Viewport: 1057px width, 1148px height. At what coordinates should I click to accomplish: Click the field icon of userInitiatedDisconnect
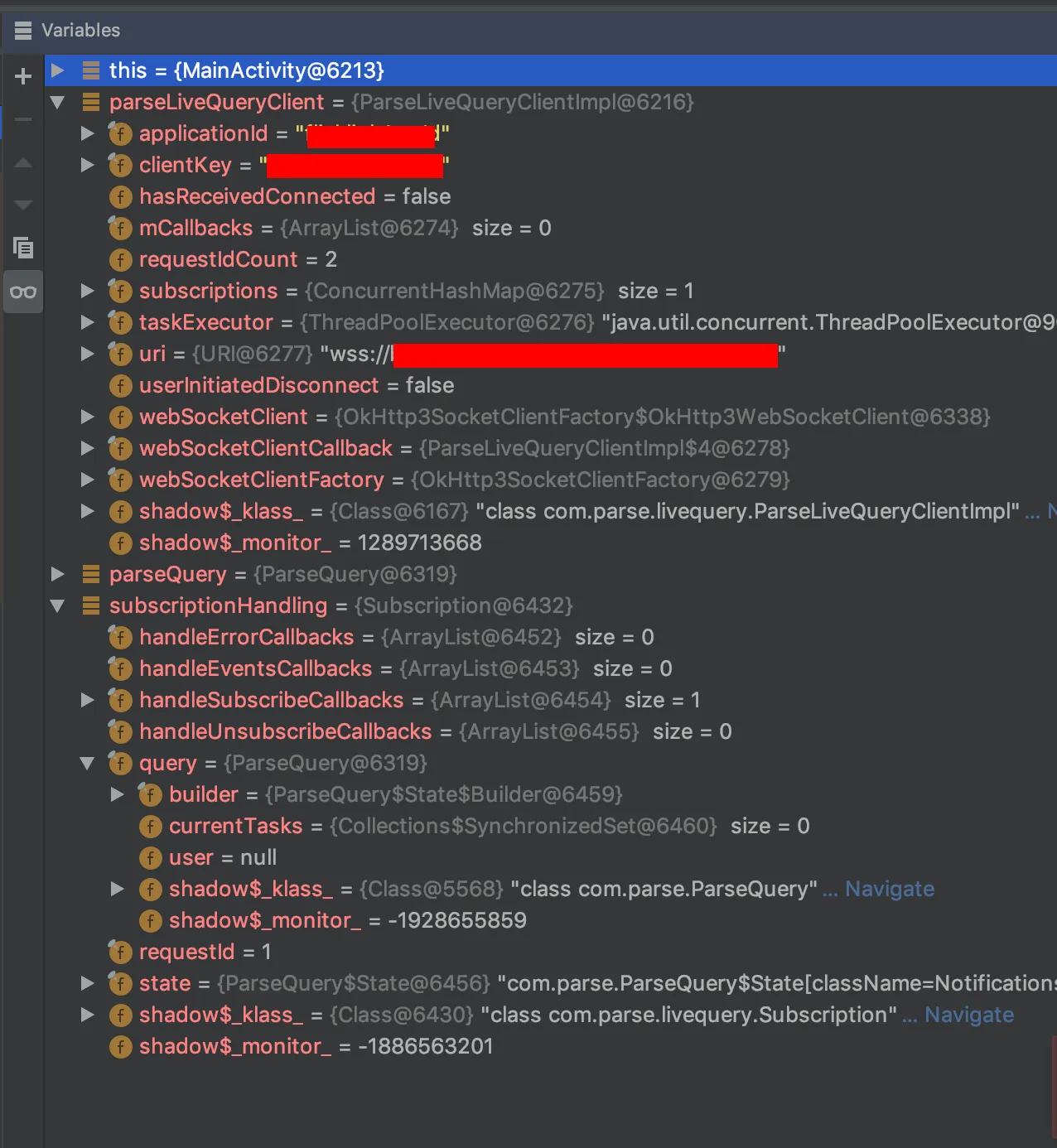point(120,385)
